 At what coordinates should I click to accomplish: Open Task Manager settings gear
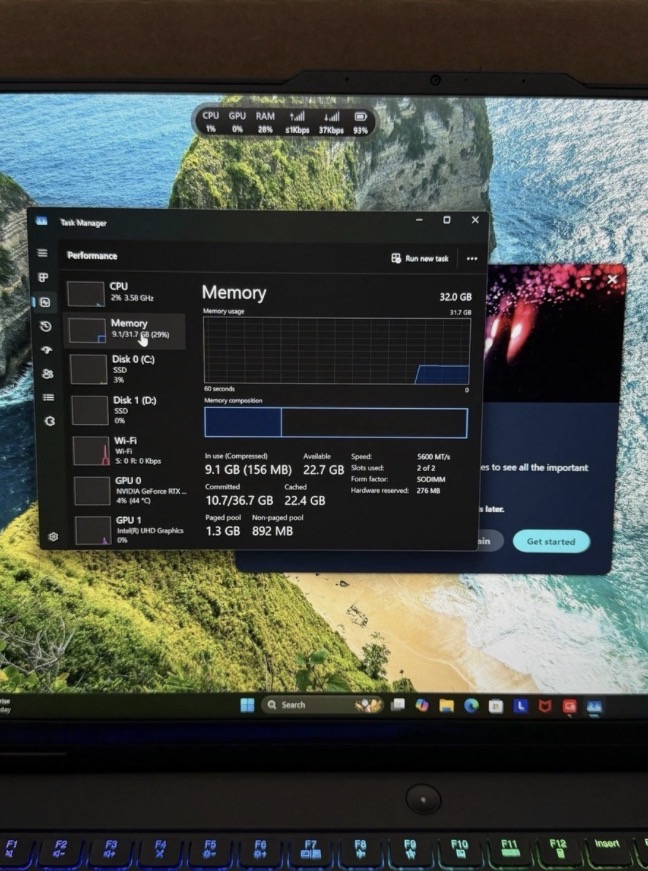[x=54, y=537]
